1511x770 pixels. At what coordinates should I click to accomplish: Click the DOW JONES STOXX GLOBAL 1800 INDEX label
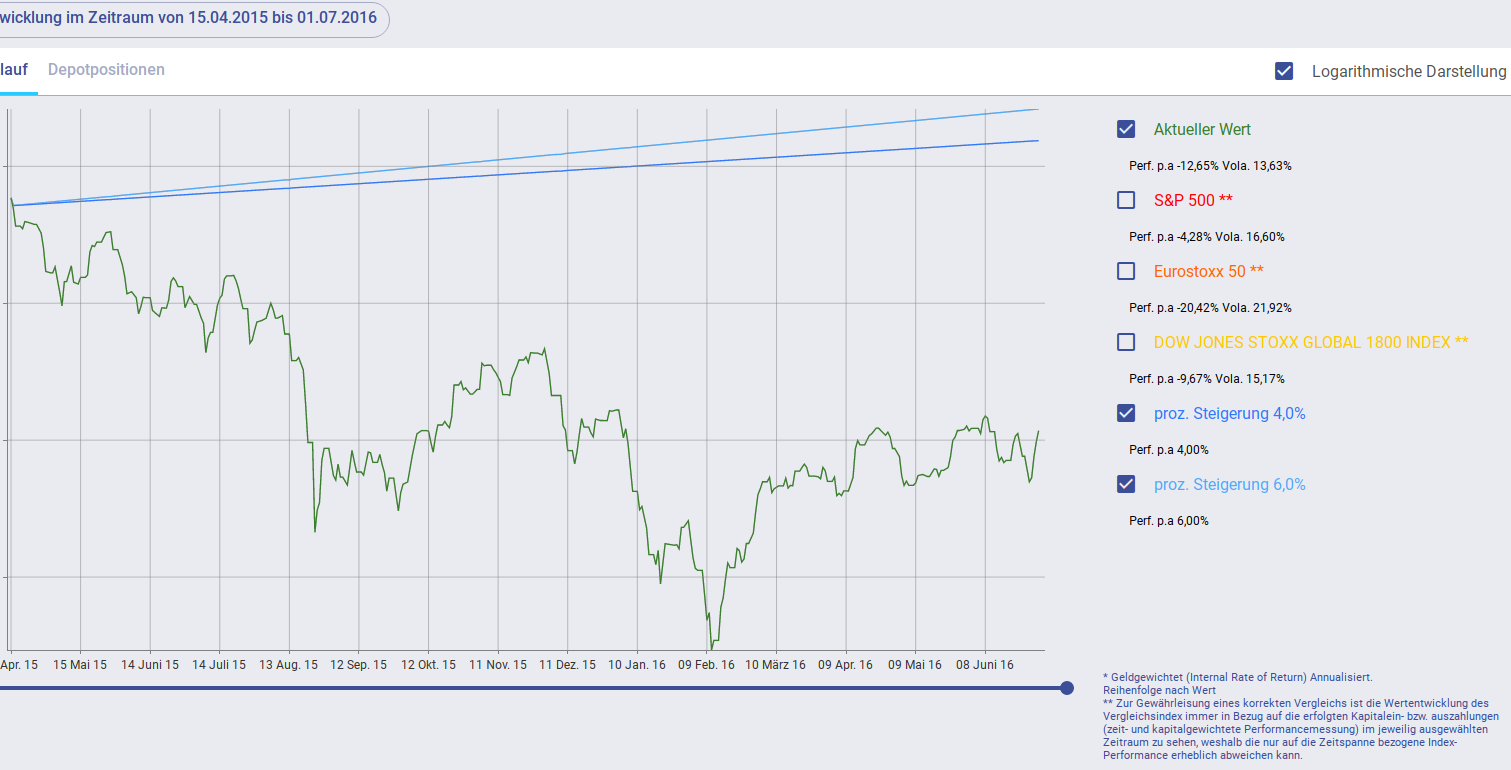pos(1310,343)
